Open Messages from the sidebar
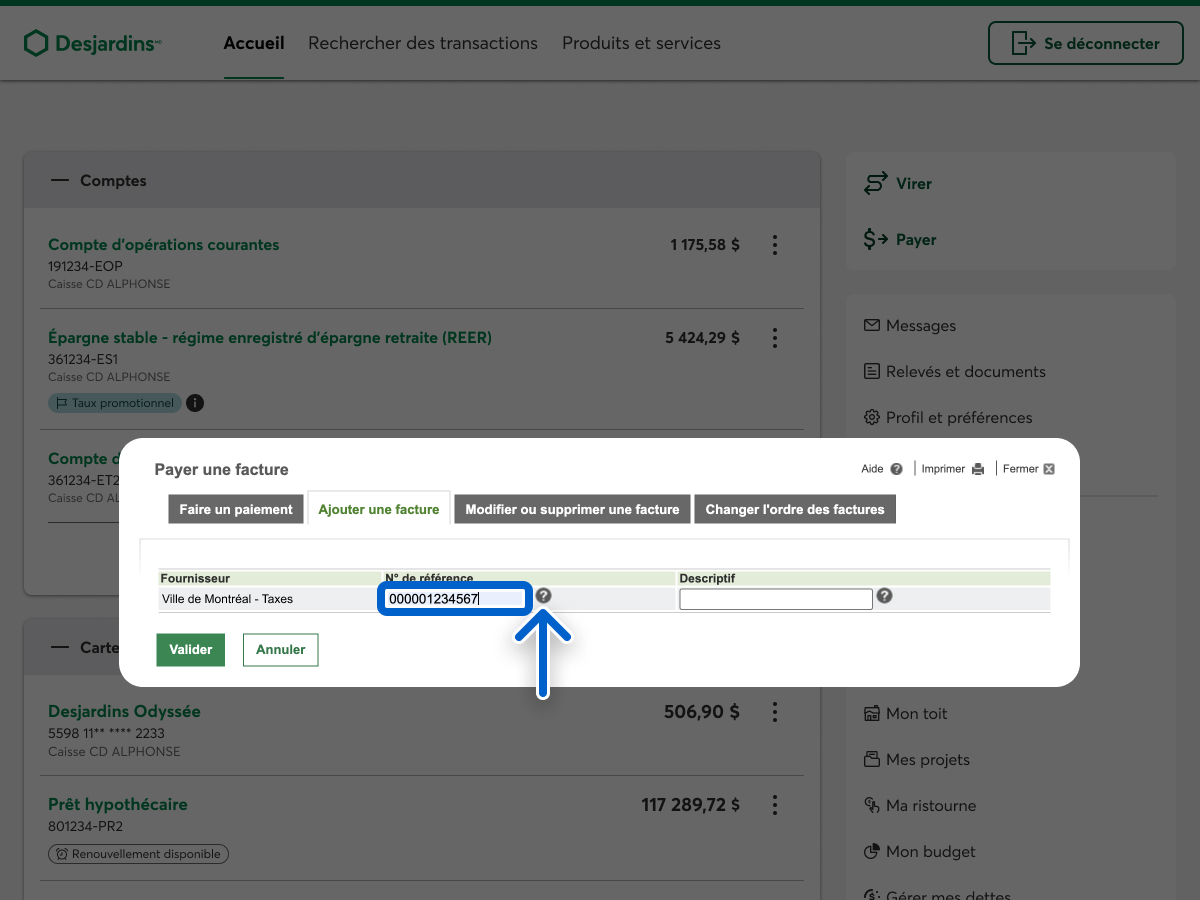 point(920,326)
